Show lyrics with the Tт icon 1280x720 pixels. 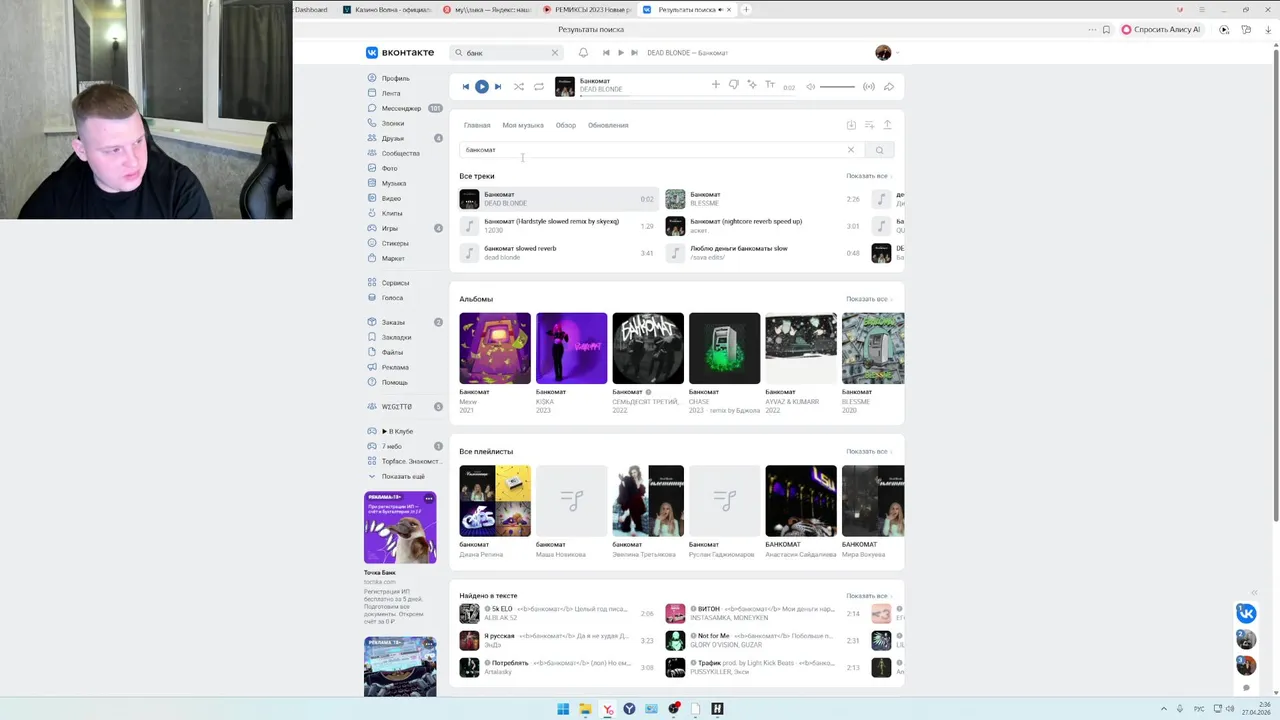(x=770, y=85)
